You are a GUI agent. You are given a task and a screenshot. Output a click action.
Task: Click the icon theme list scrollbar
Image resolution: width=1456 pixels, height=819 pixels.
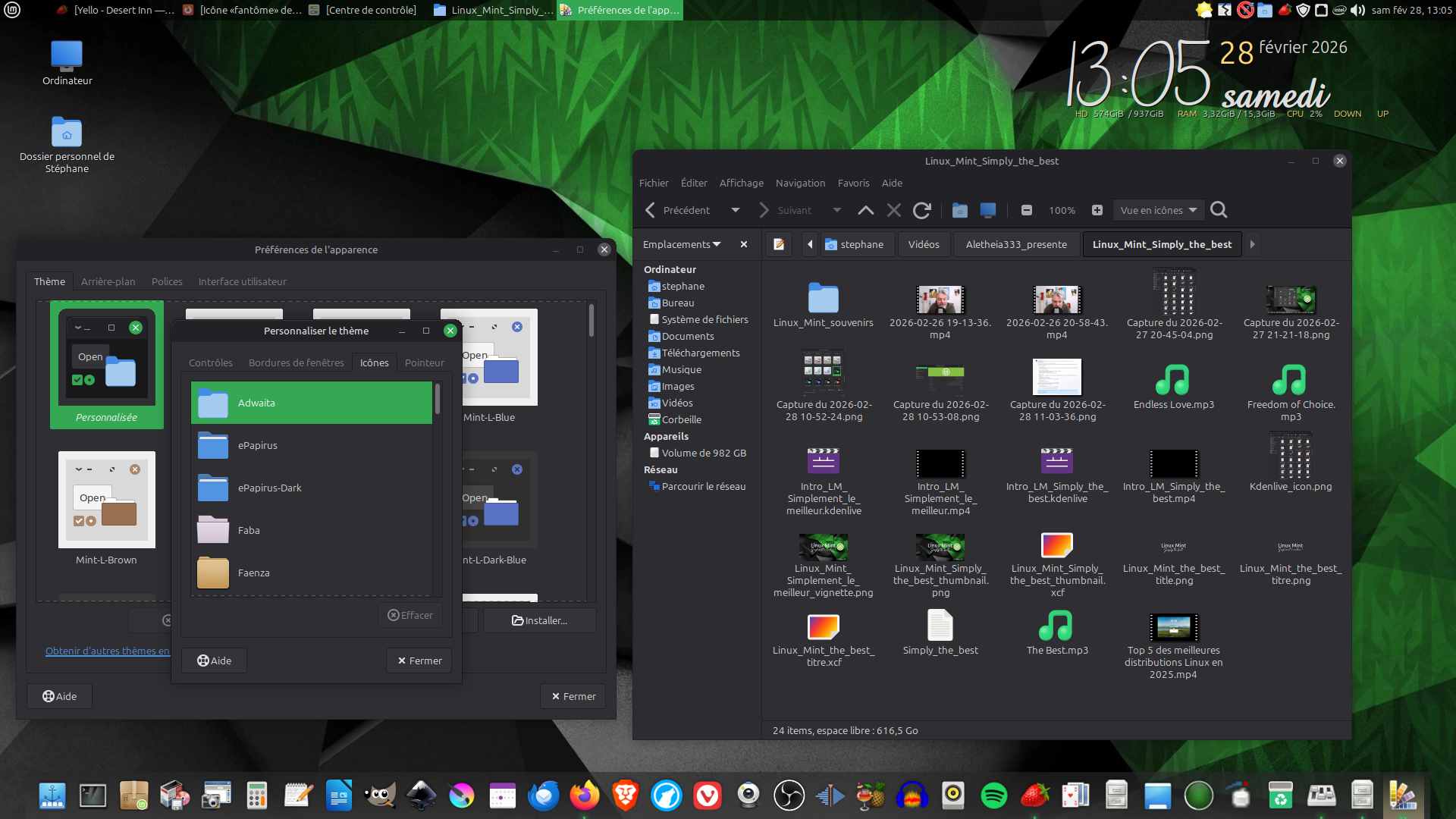pos(438,399)
